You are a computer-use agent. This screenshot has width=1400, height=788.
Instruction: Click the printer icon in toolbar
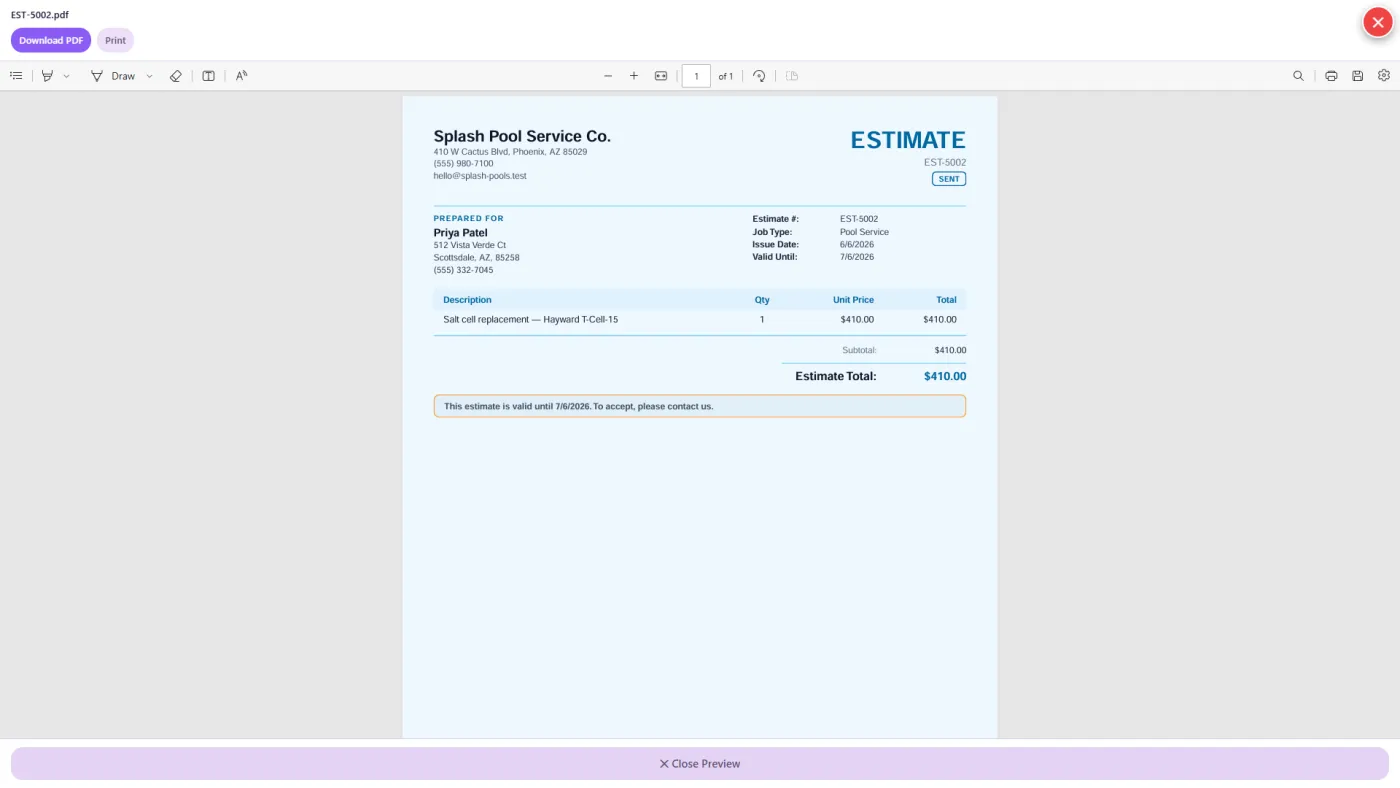1331,76
